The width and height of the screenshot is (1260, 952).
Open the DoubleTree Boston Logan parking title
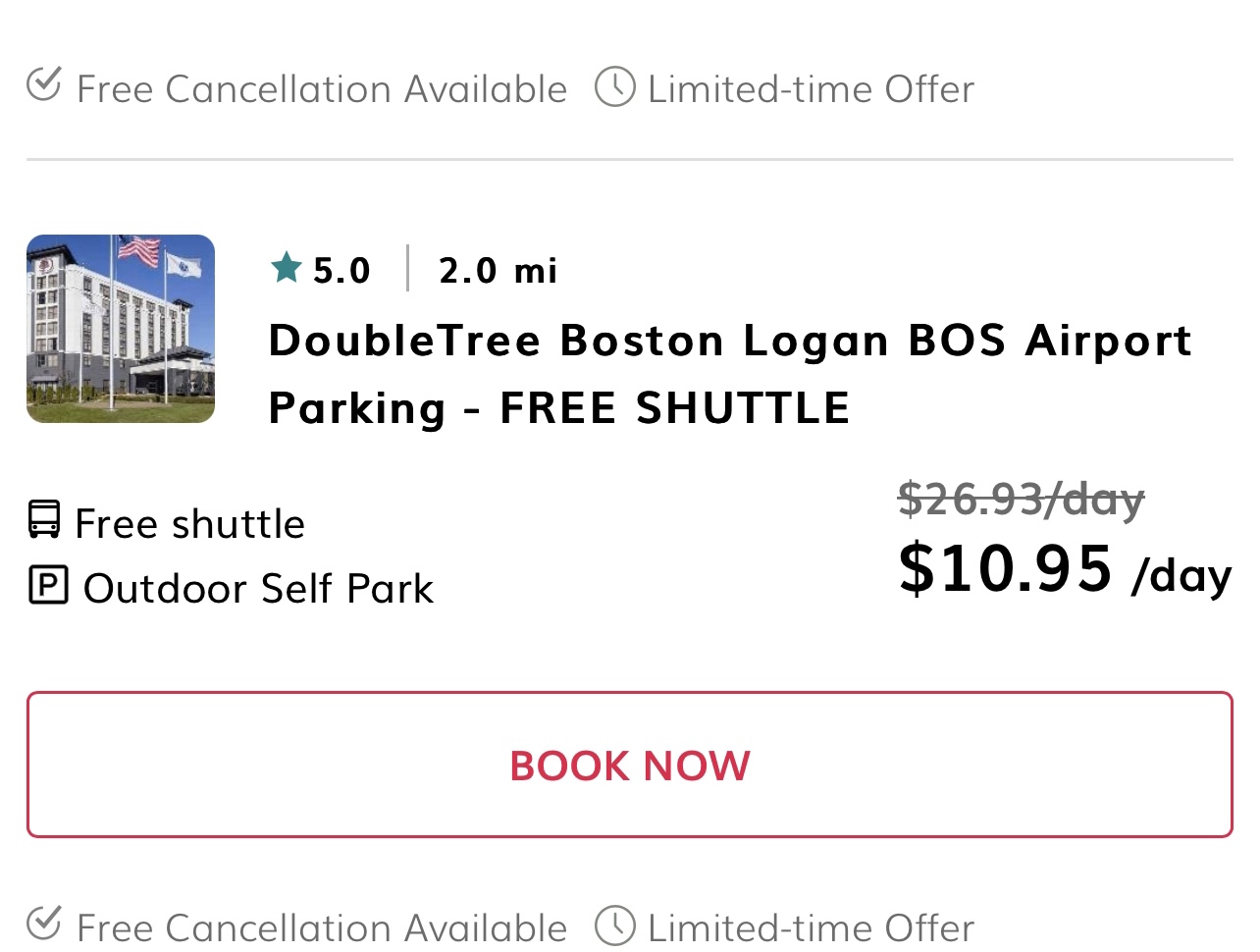coord(729,374)
